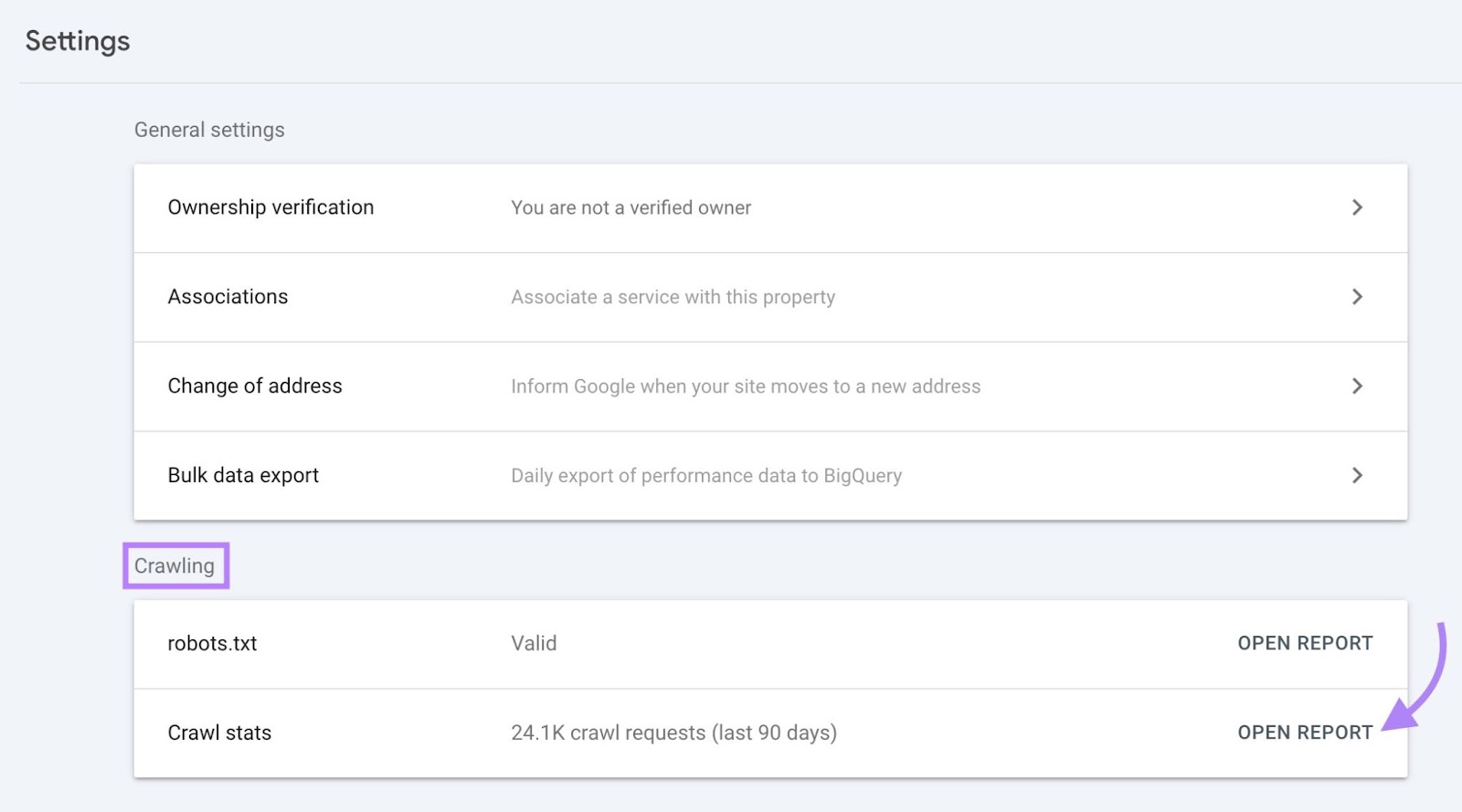Screen dimensions: 1462x812
Task: Click the 24.1K crawl requests text
Action: pos(673,733)
